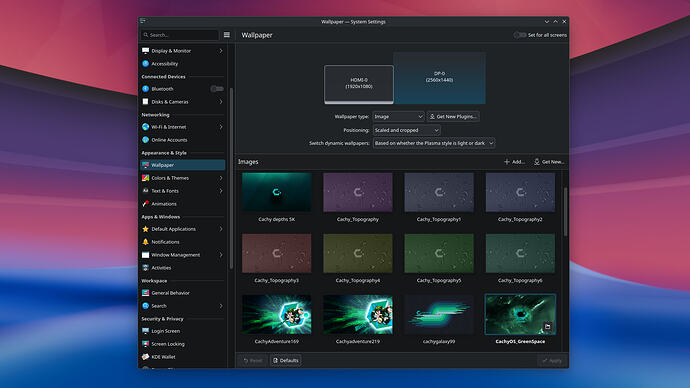Click the Search settings icon
This screenshot has height=388, width=690.
tap(145, 306)
